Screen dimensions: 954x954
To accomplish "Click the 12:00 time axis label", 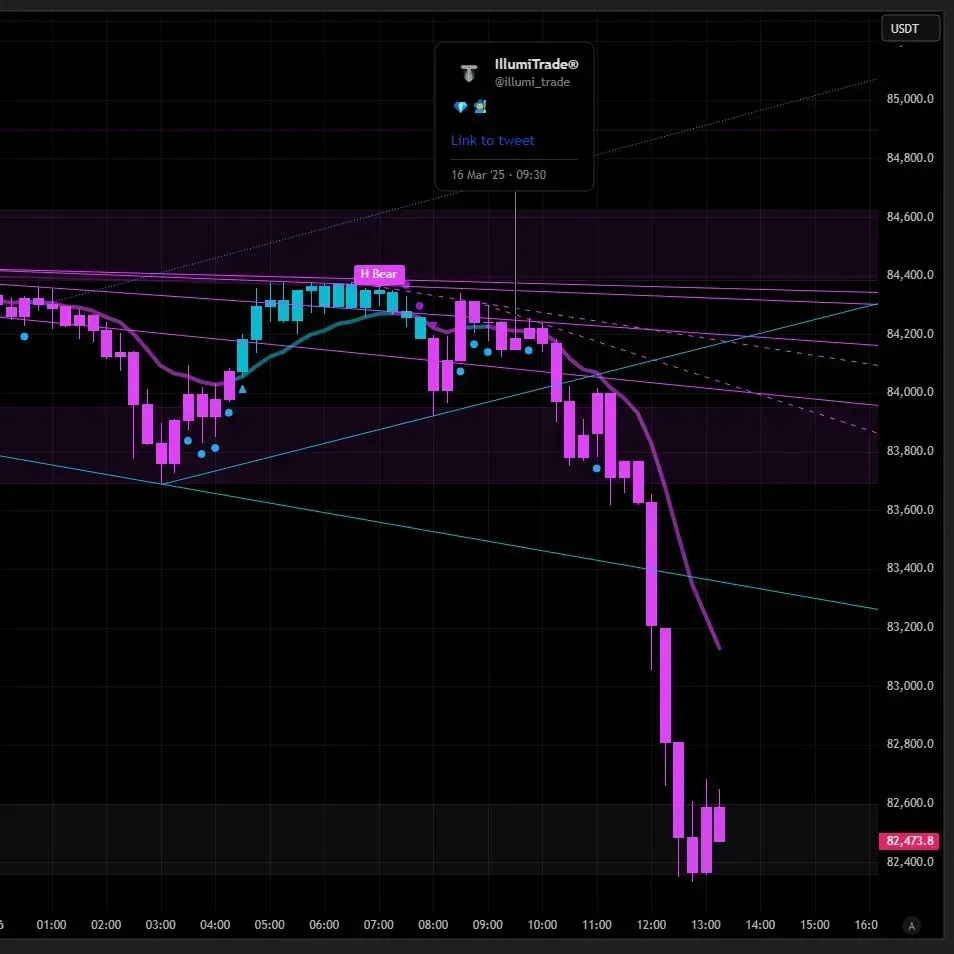I will [x=652, y=925].
